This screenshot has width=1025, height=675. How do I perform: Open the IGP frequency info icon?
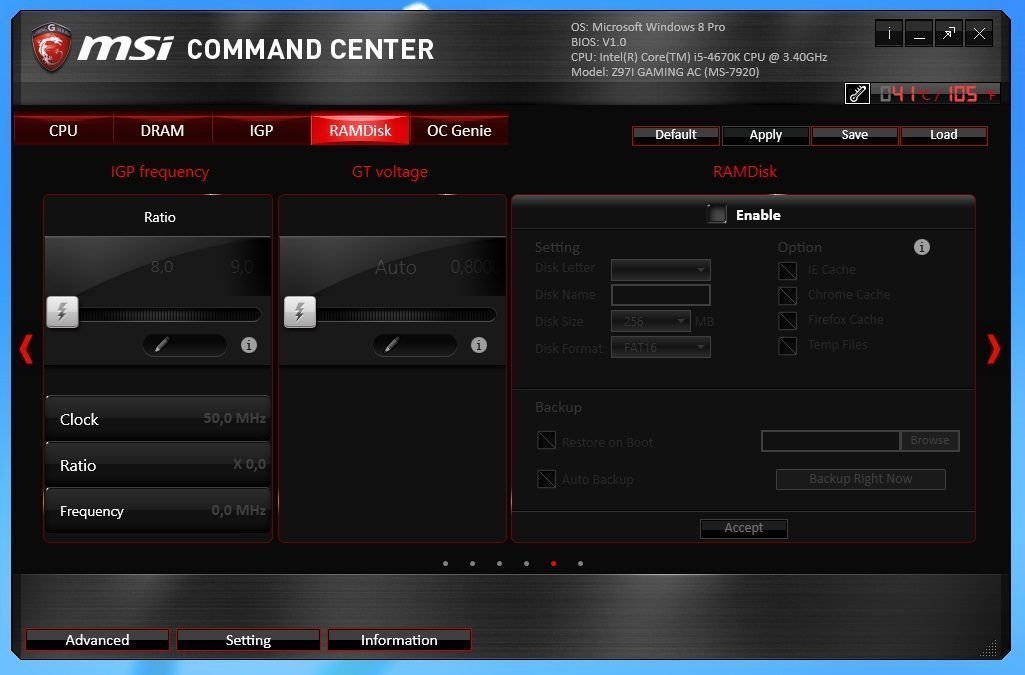click(x=249, y=345)
